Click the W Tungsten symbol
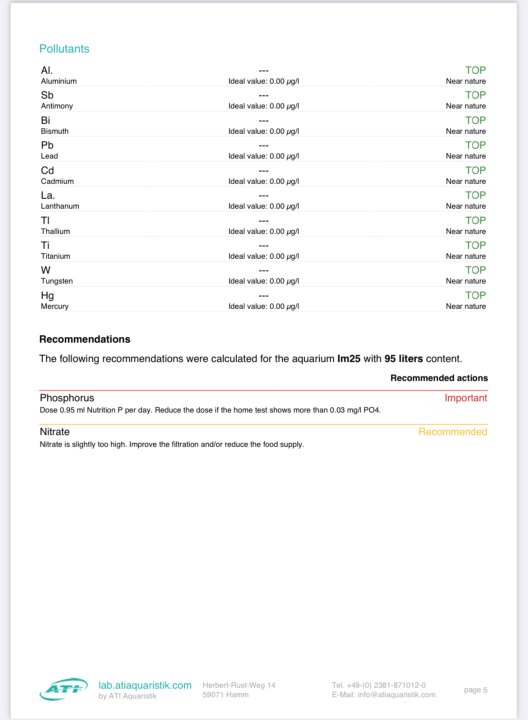The width and height of the screenshot is (528, 720). coord(45,270)
